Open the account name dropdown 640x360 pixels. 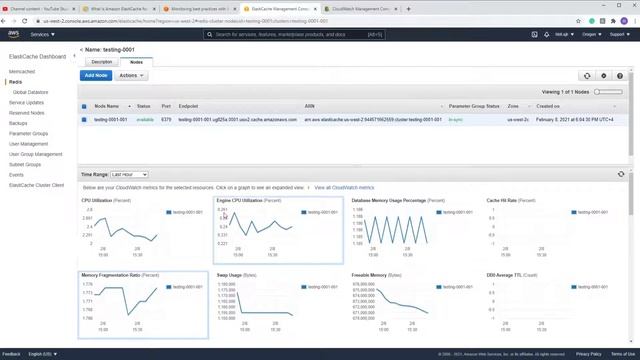(x=564, y=35)
